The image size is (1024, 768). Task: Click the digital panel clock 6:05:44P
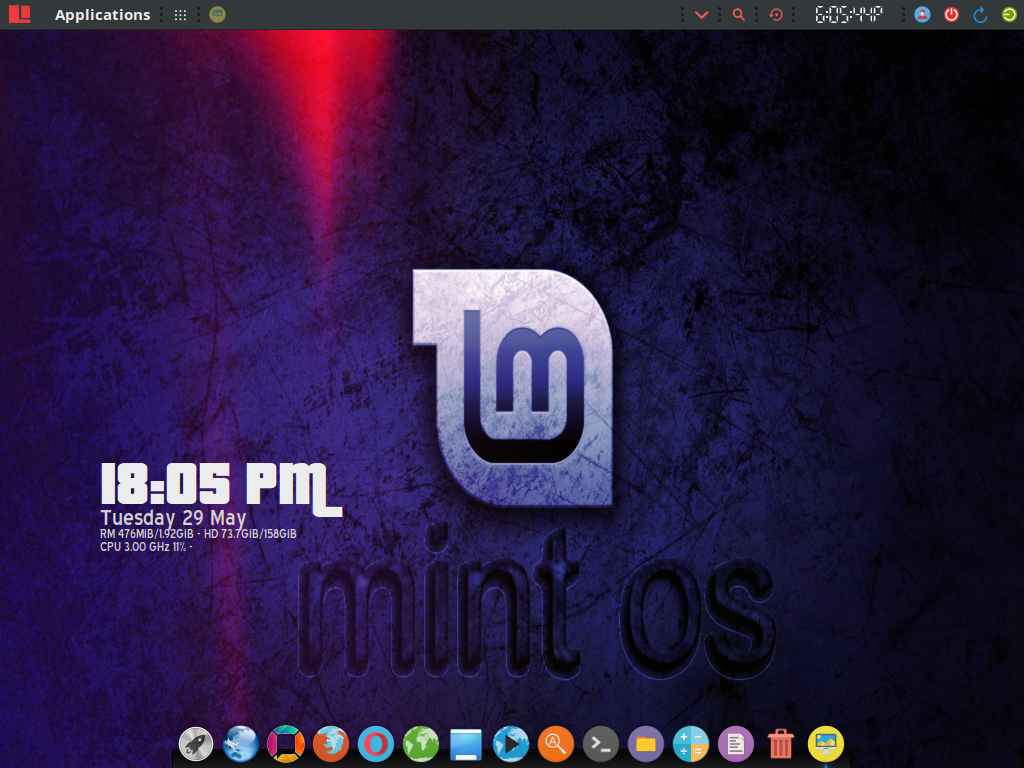[849, 14]
